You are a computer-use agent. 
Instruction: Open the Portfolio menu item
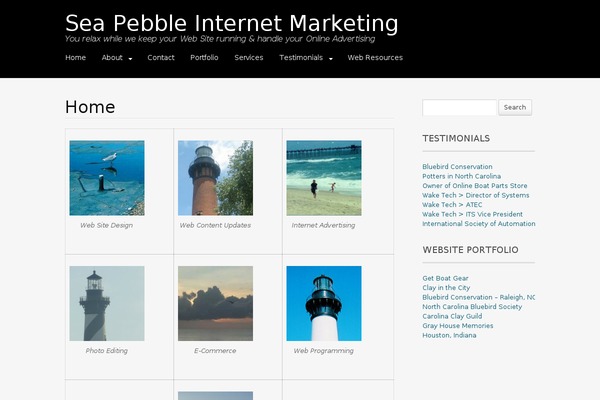[x=204, y=57]
